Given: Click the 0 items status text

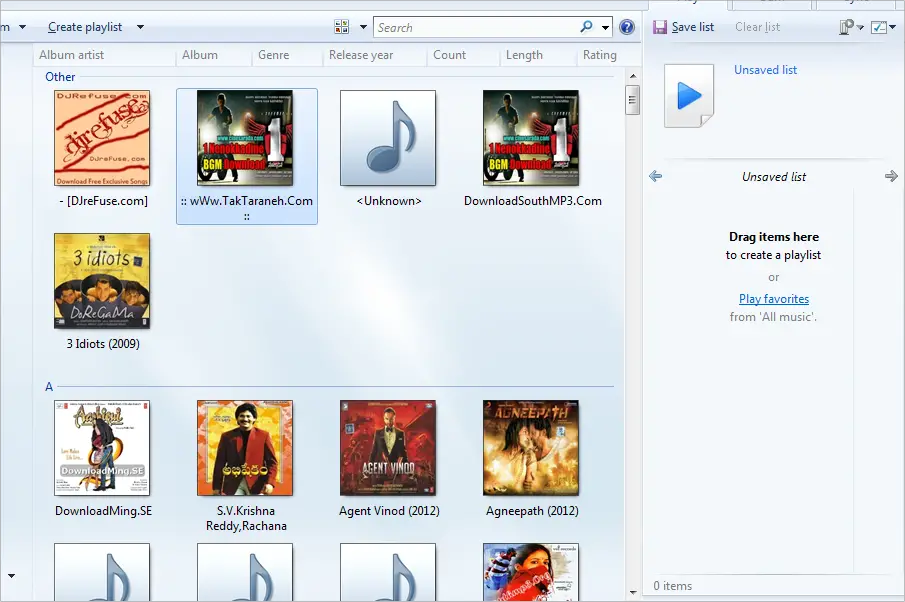Looking at the screenshot, I should 672,586.
